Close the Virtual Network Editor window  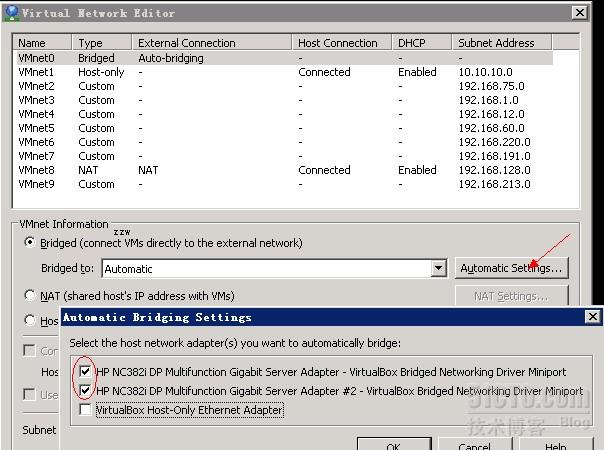tap(579, 12)
